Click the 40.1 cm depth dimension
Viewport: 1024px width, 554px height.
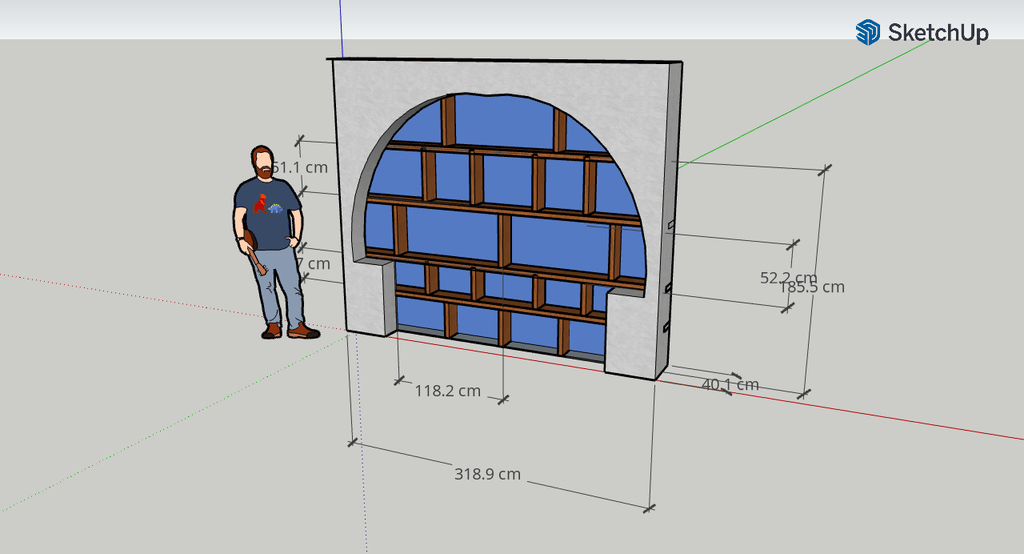729,384
